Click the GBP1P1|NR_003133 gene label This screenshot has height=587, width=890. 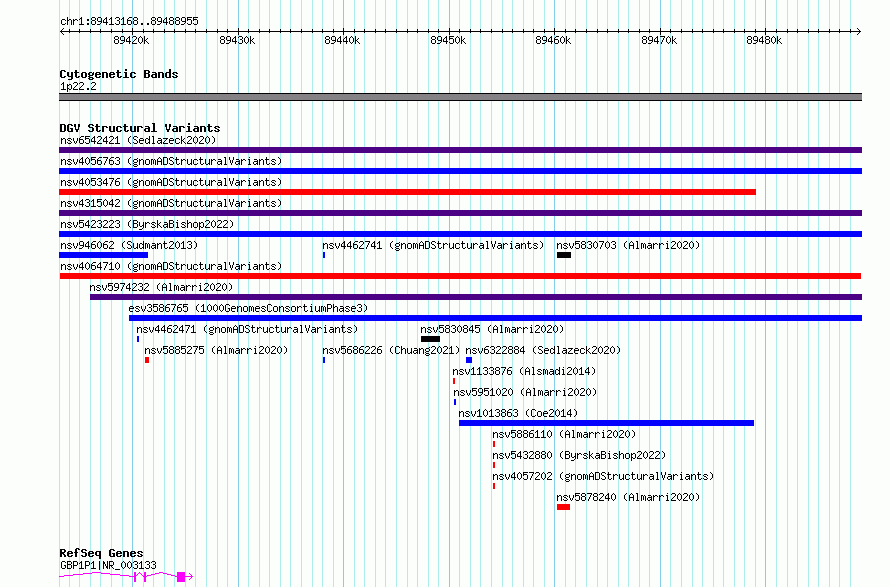[108, 565]
